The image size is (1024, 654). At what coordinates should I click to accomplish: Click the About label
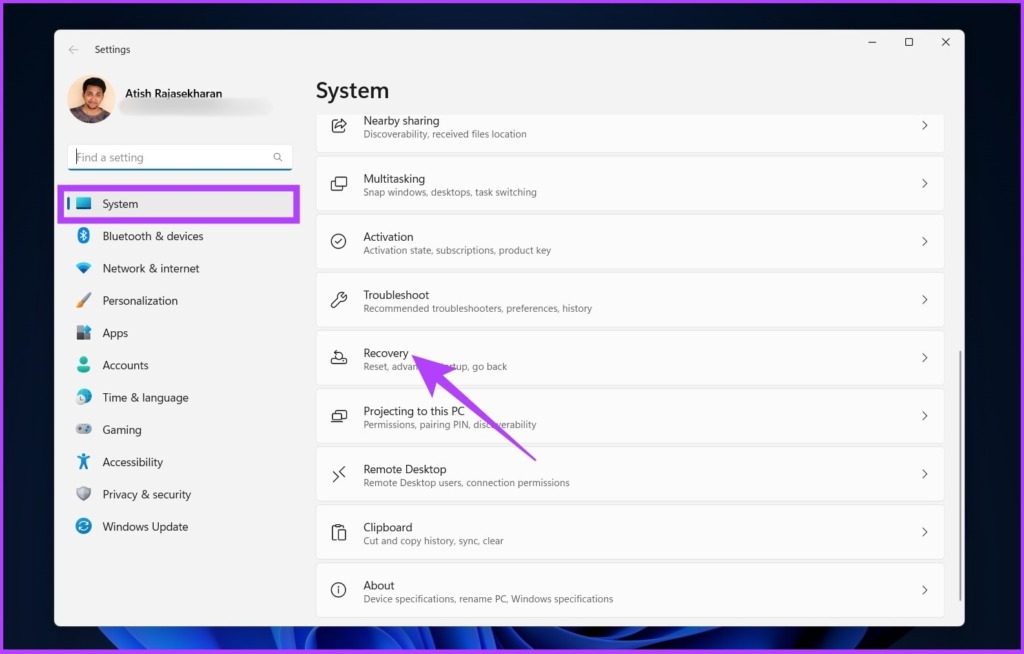(x=379, y=585)
